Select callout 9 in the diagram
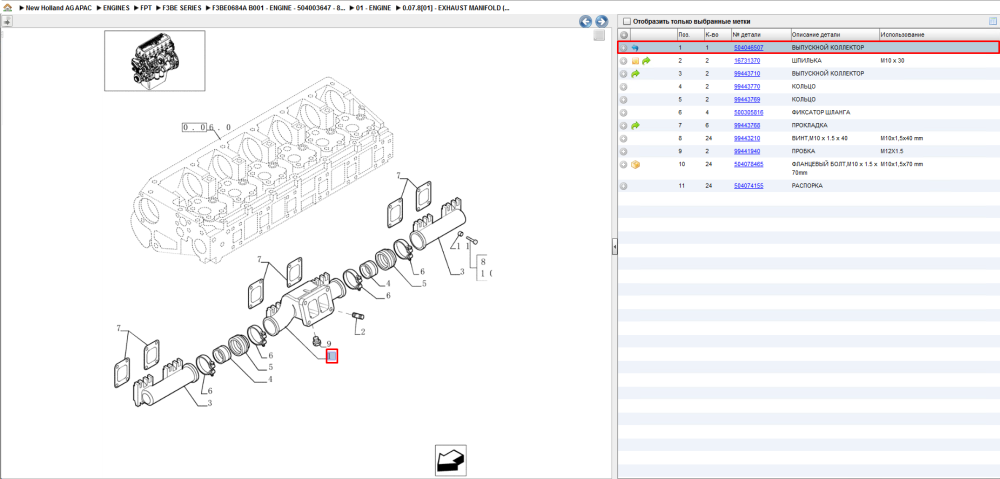The width and height of the screenshot is (1000, 479). coord(329,344)
